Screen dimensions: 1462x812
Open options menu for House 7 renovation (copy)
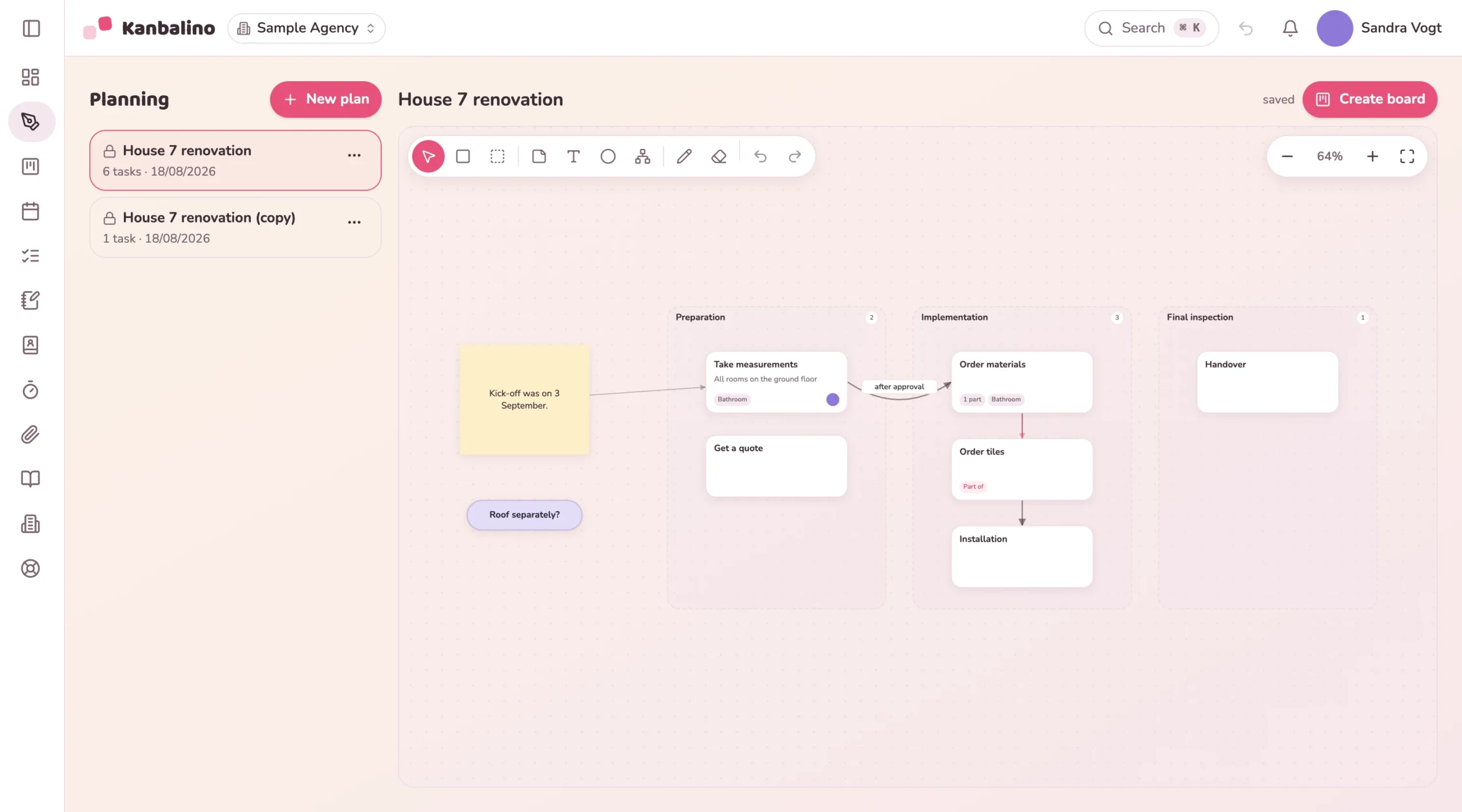coord(354,222)
